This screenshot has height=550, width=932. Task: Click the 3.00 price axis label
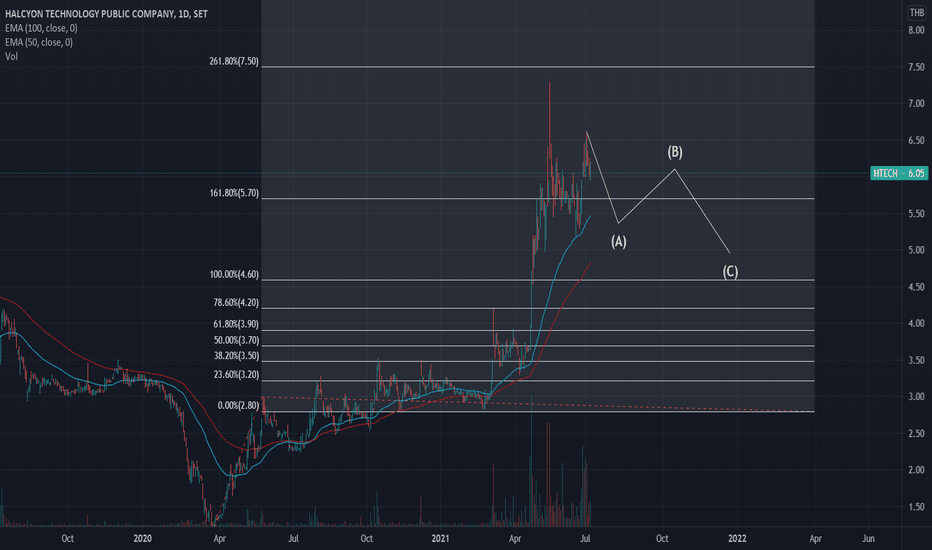click(x=916, y=397)
